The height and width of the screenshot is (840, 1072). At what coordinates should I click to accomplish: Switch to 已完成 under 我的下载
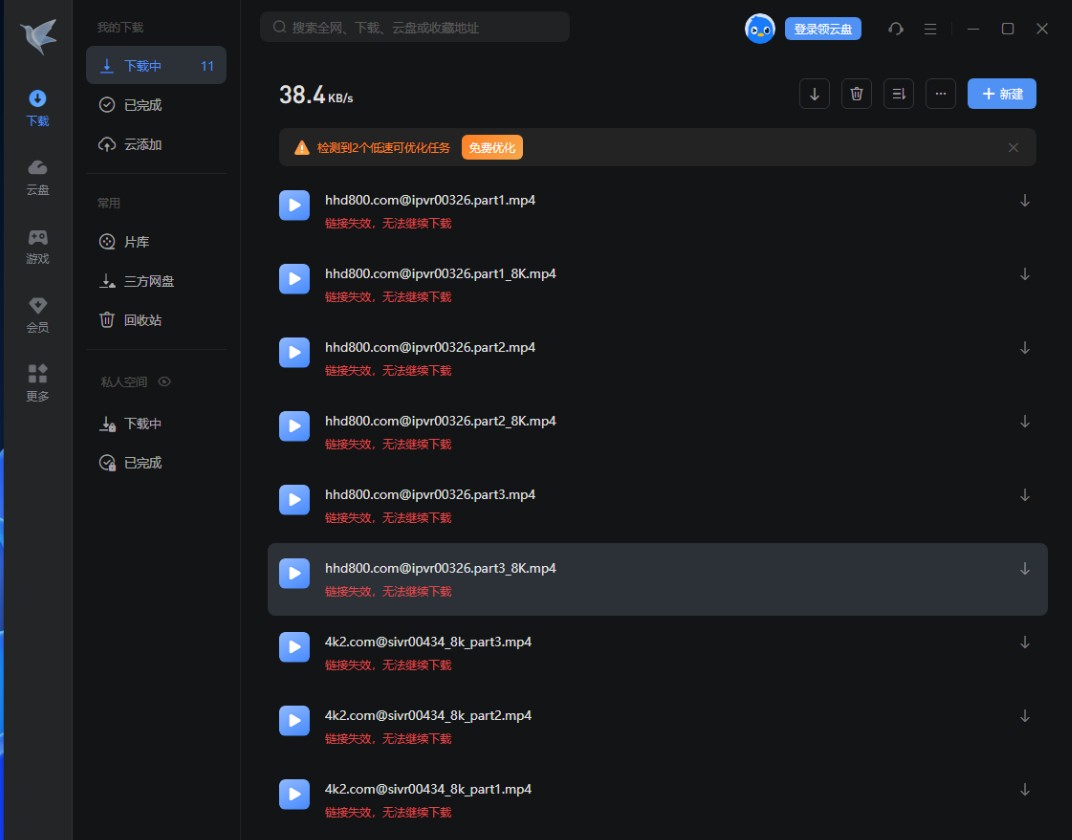(156, 105)
